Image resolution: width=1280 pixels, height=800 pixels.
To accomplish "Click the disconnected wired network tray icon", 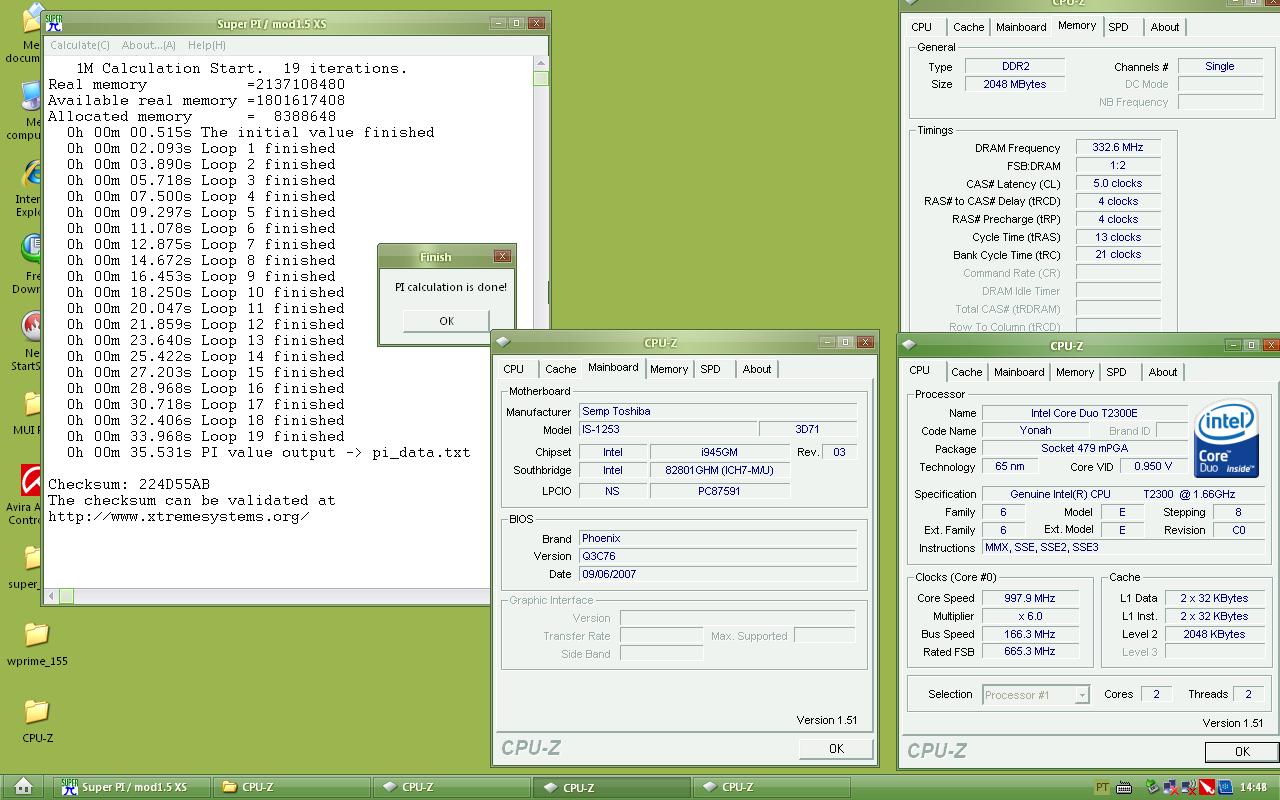I will tap(1171, 787).
